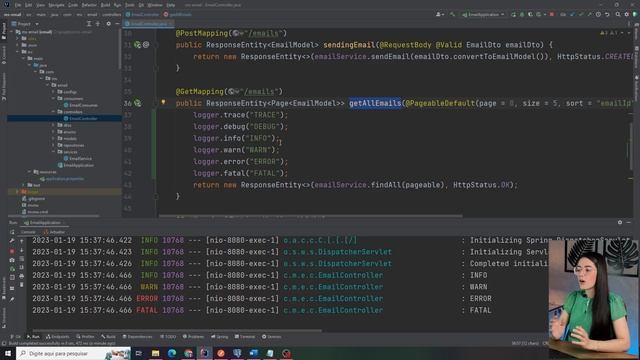Expand the target folder in tree

click(18, 192)
